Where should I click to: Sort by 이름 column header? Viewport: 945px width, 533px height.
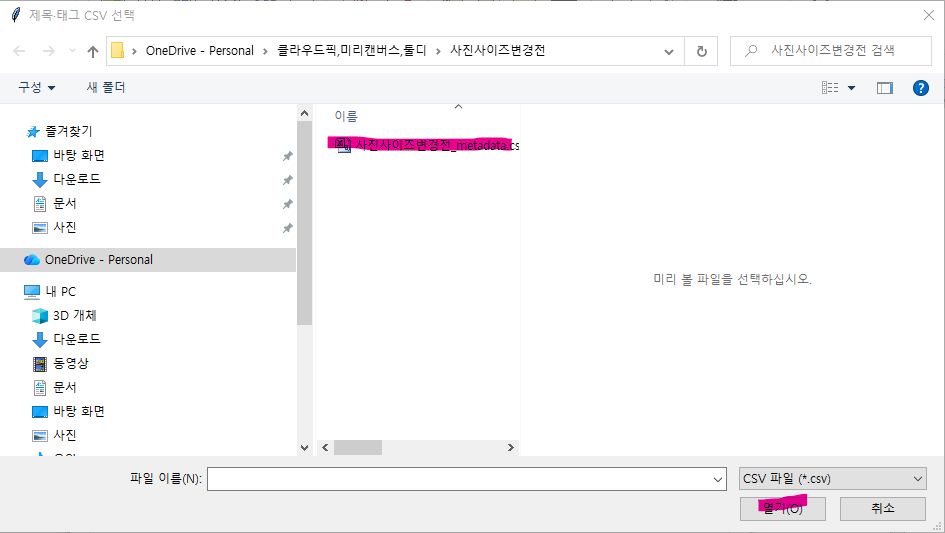point(346,116)
